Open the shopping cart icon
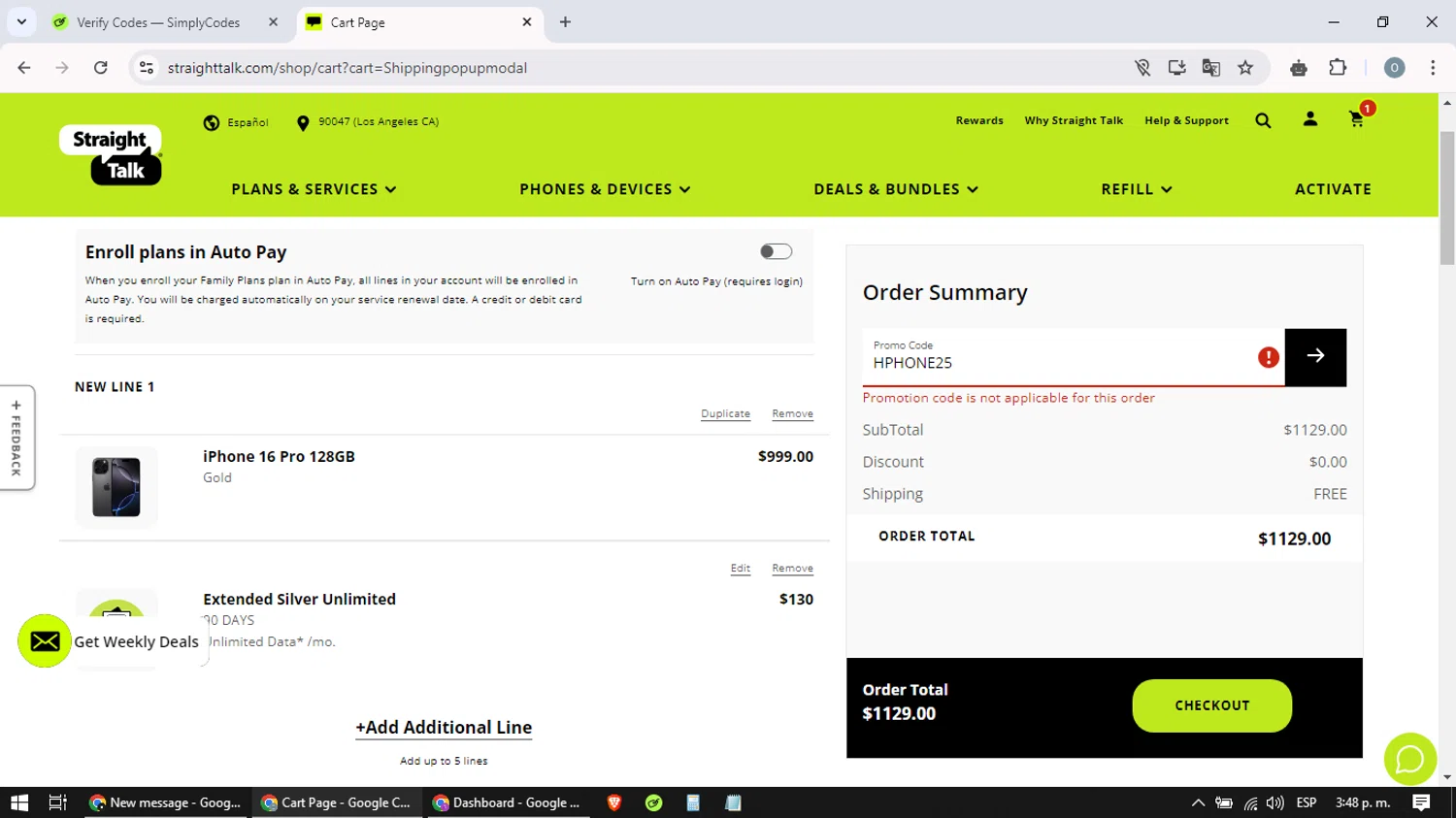The width and height of the screenshot is (1456, 818). point(1357,119)
